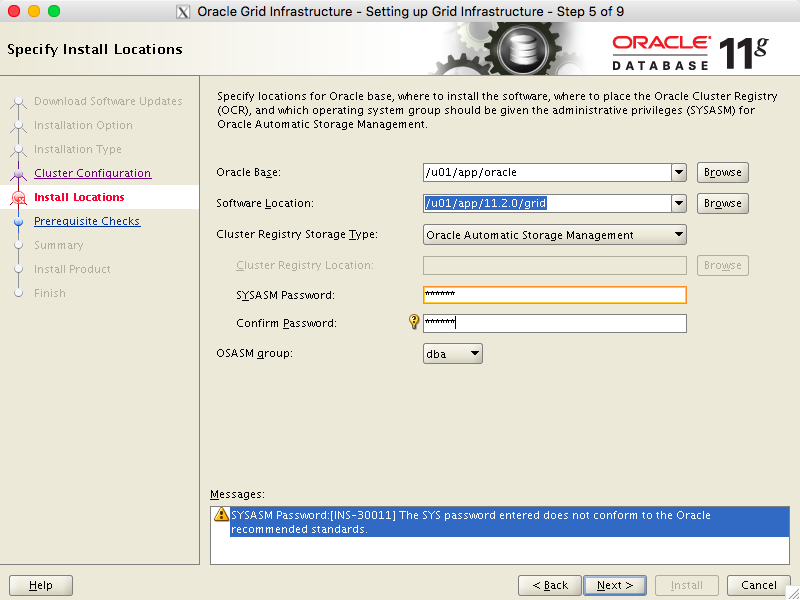This screenshot has height=600, width=800.
Task: Browse for the Software Location directory
Action: tap(722, 203)
